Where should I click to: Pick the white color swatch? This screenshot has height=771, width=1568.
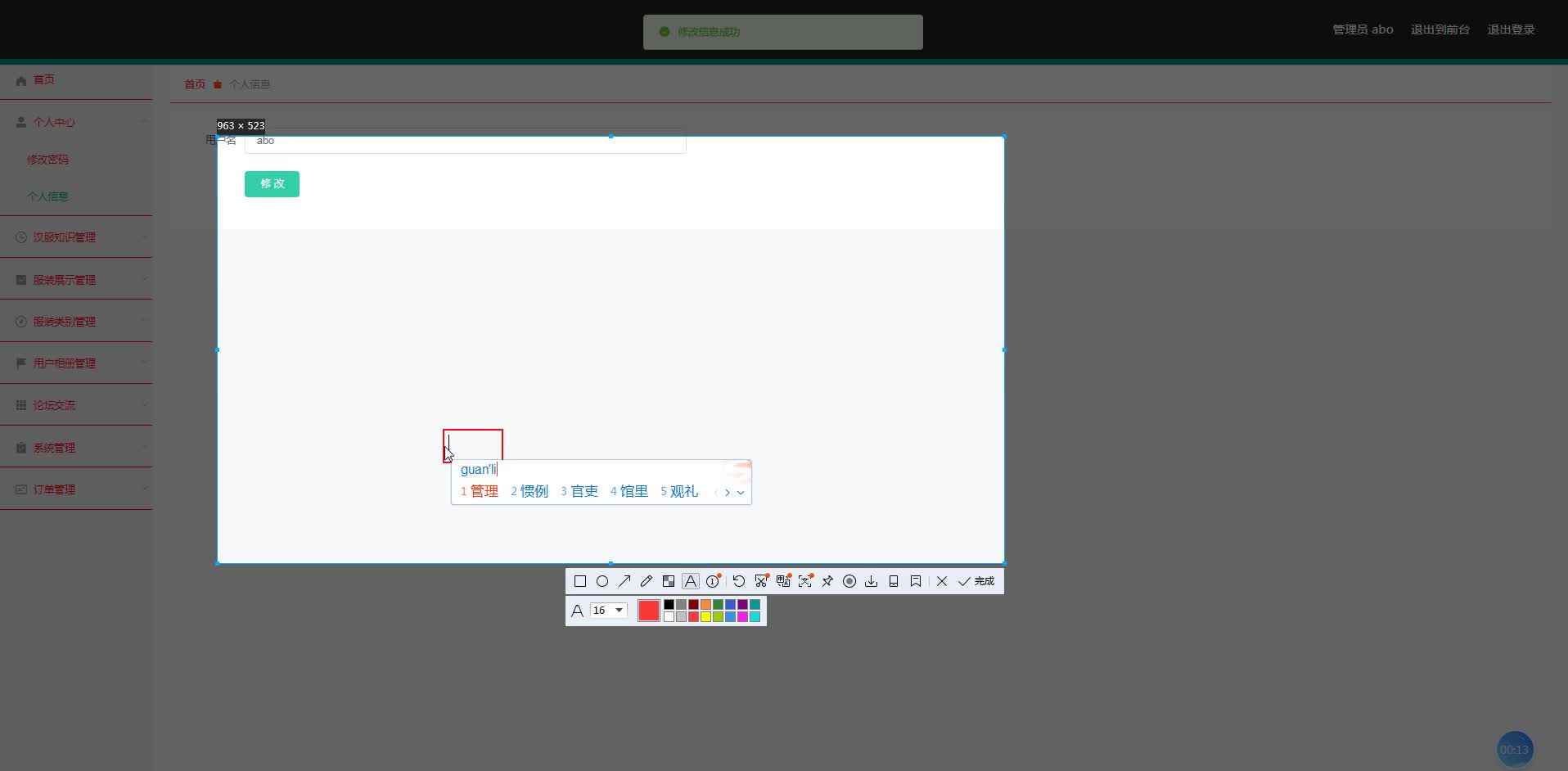coord(669,616)
